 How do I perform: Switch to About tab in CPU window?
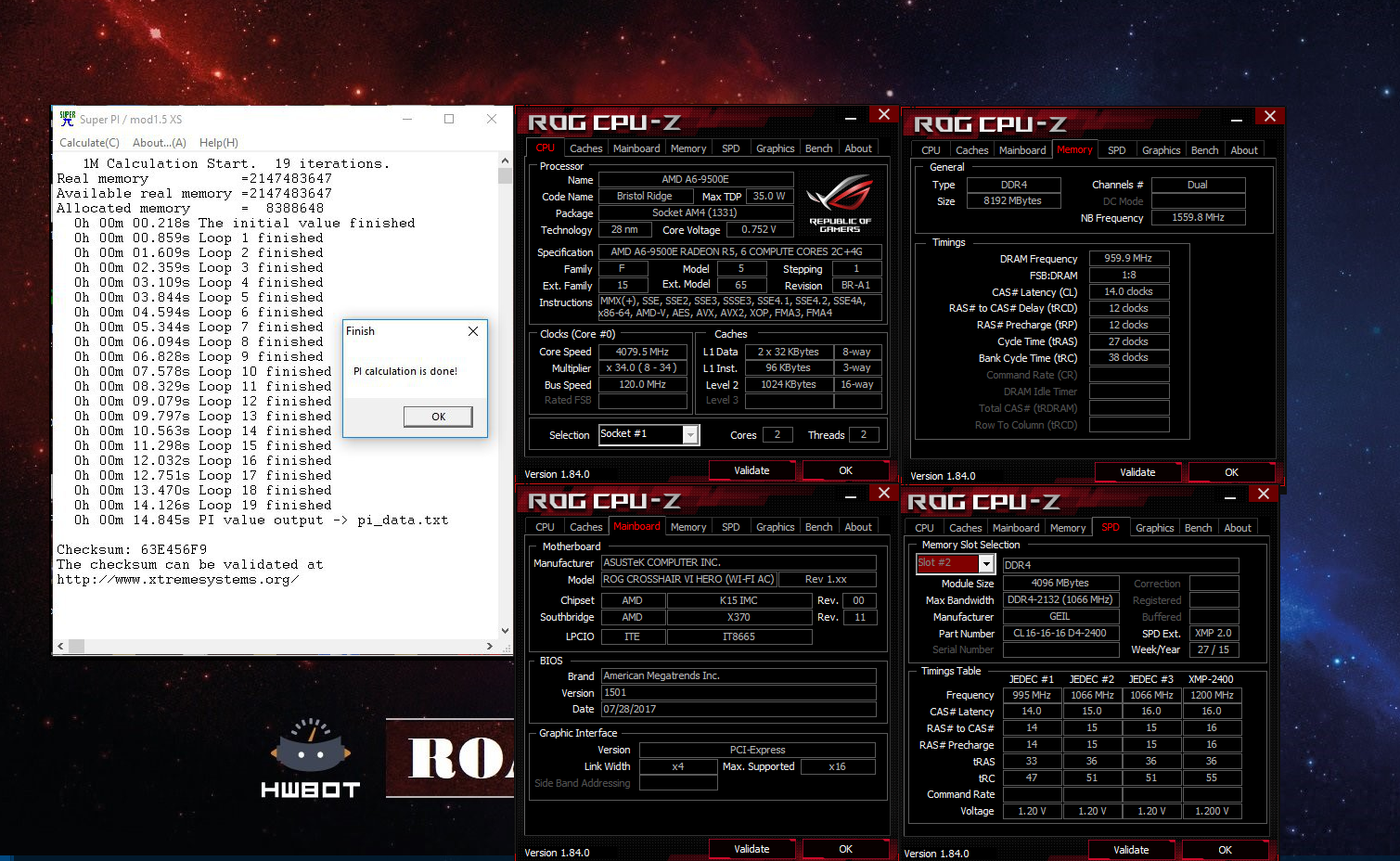(858, 148)
